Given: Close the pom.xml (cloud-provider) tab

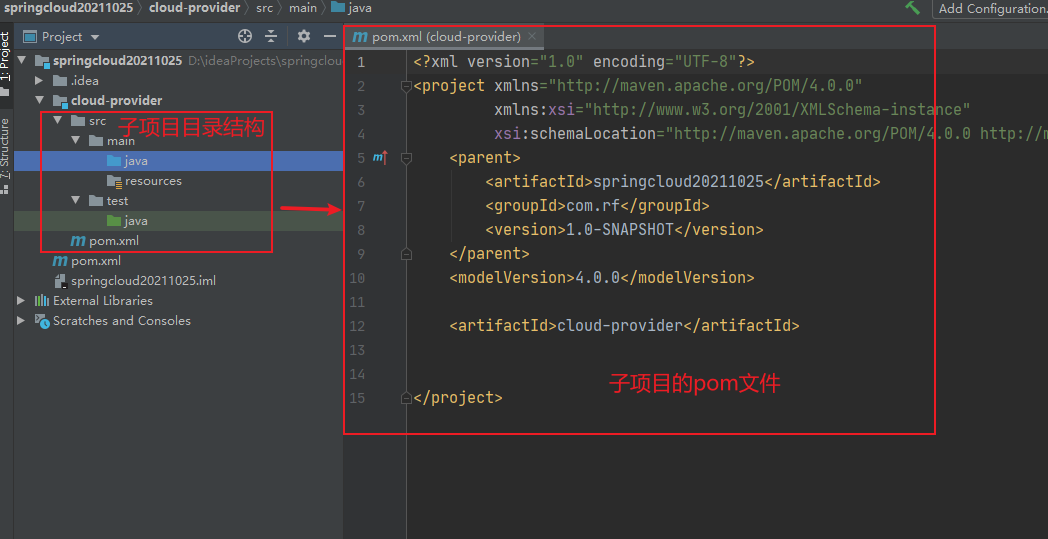Looking at the screenshot, I should (x=532, y=36).
